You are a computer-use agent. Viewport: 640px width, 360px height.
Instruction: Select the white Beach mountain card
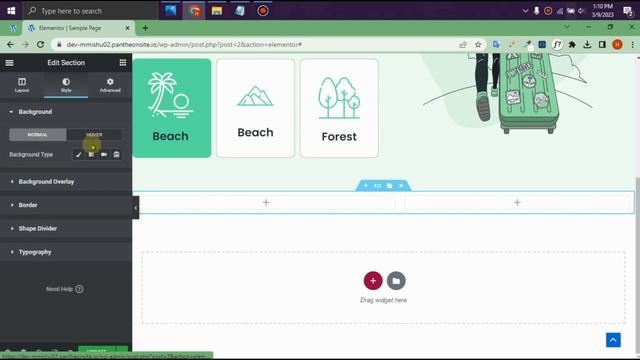click(x=256, y=108)
